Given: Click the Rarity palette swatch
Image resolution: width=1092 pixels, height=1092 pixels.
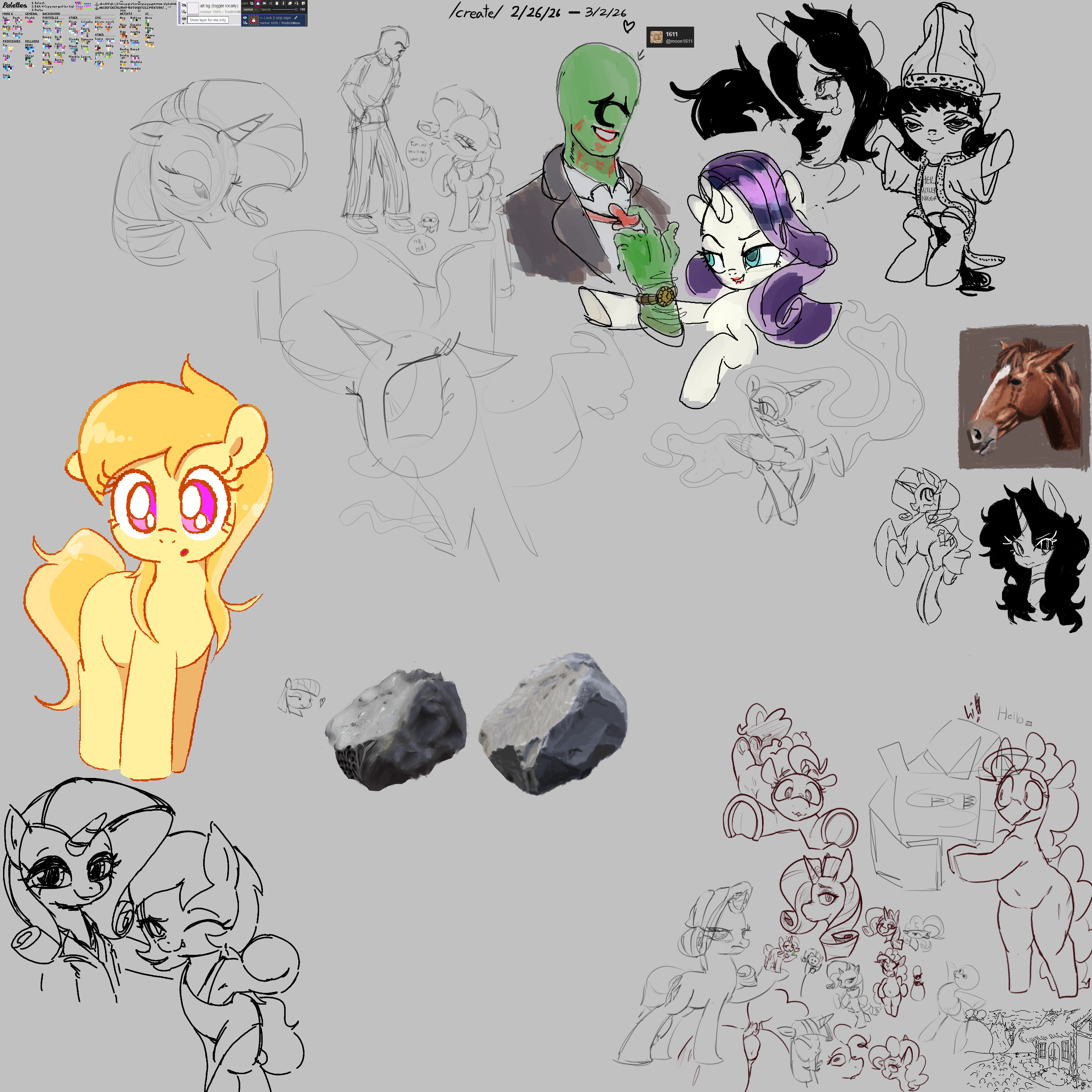Looking at the screenshot, I should click(x=17, y=36).
